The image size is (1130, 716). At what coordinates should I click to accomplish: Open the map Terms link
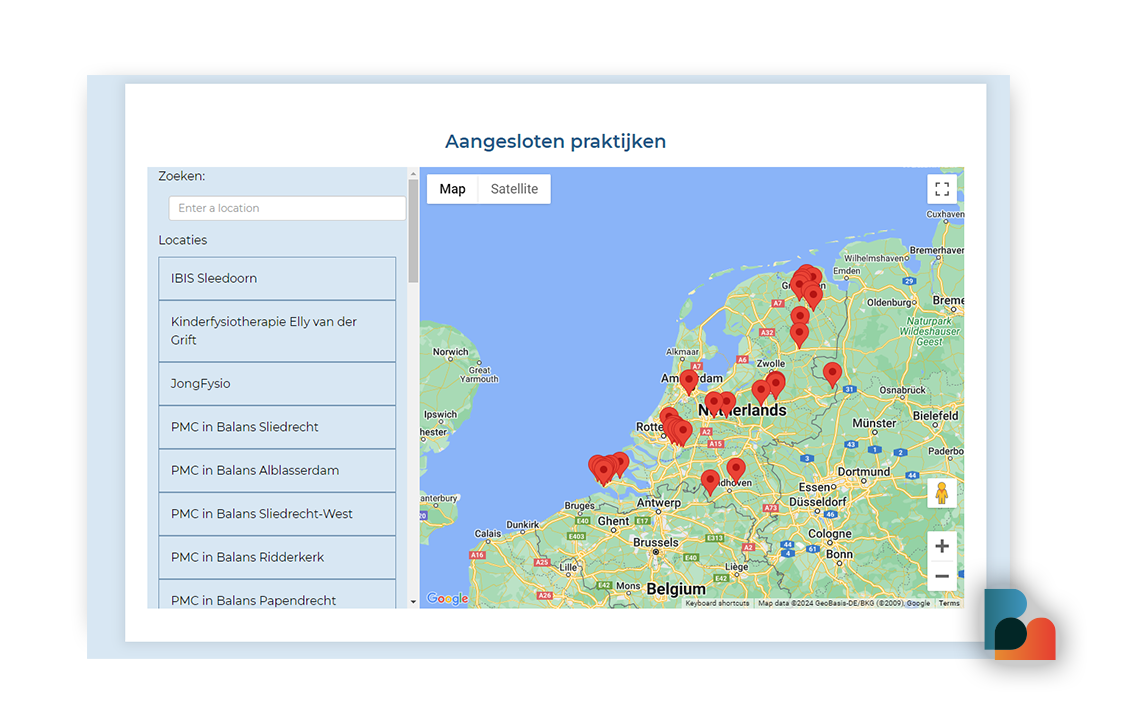[949, 604]
